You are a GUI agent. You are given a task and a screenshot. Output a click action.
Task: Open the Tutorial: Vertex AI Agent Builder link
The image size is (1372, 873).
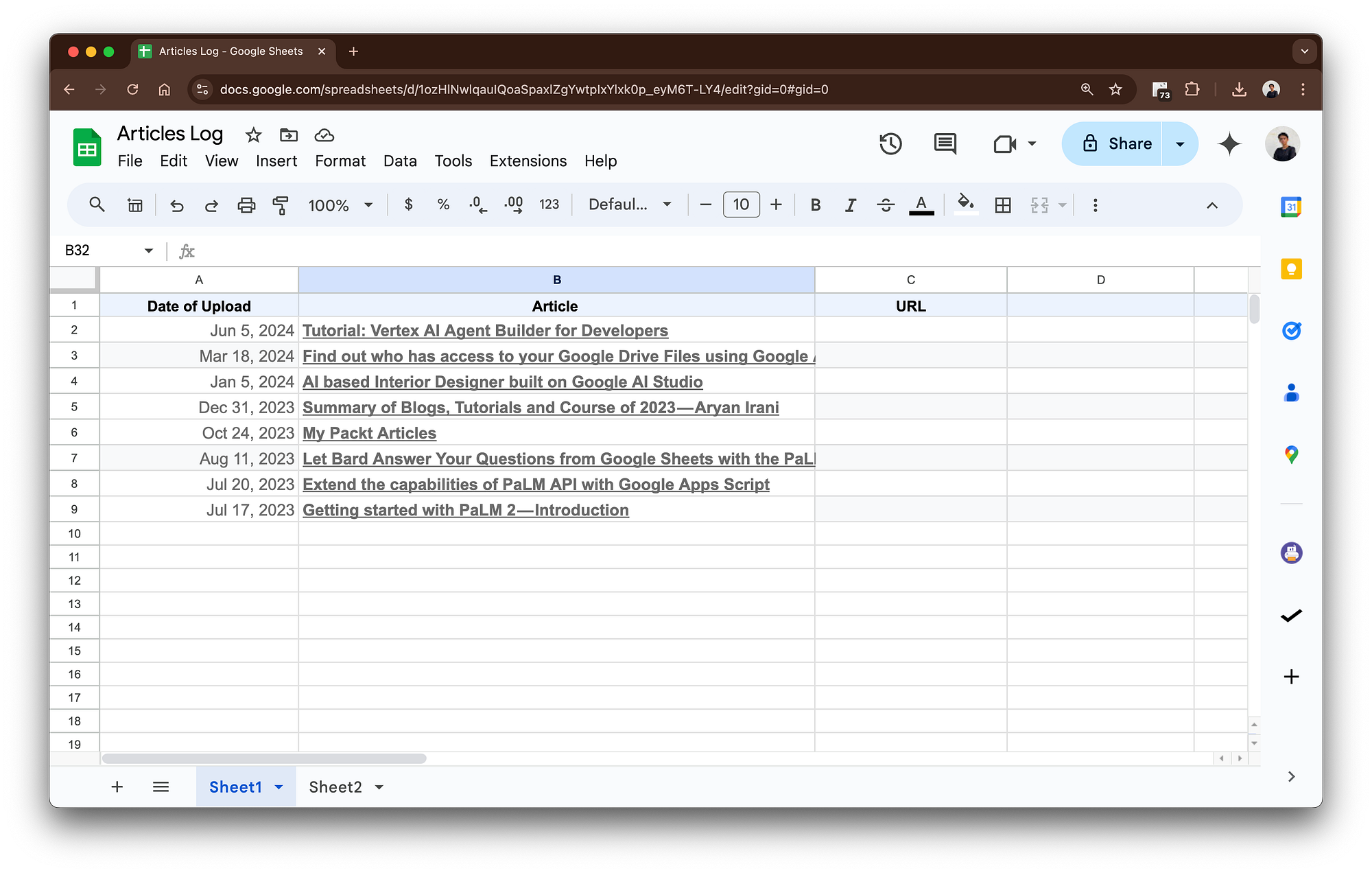click(485, 330)
